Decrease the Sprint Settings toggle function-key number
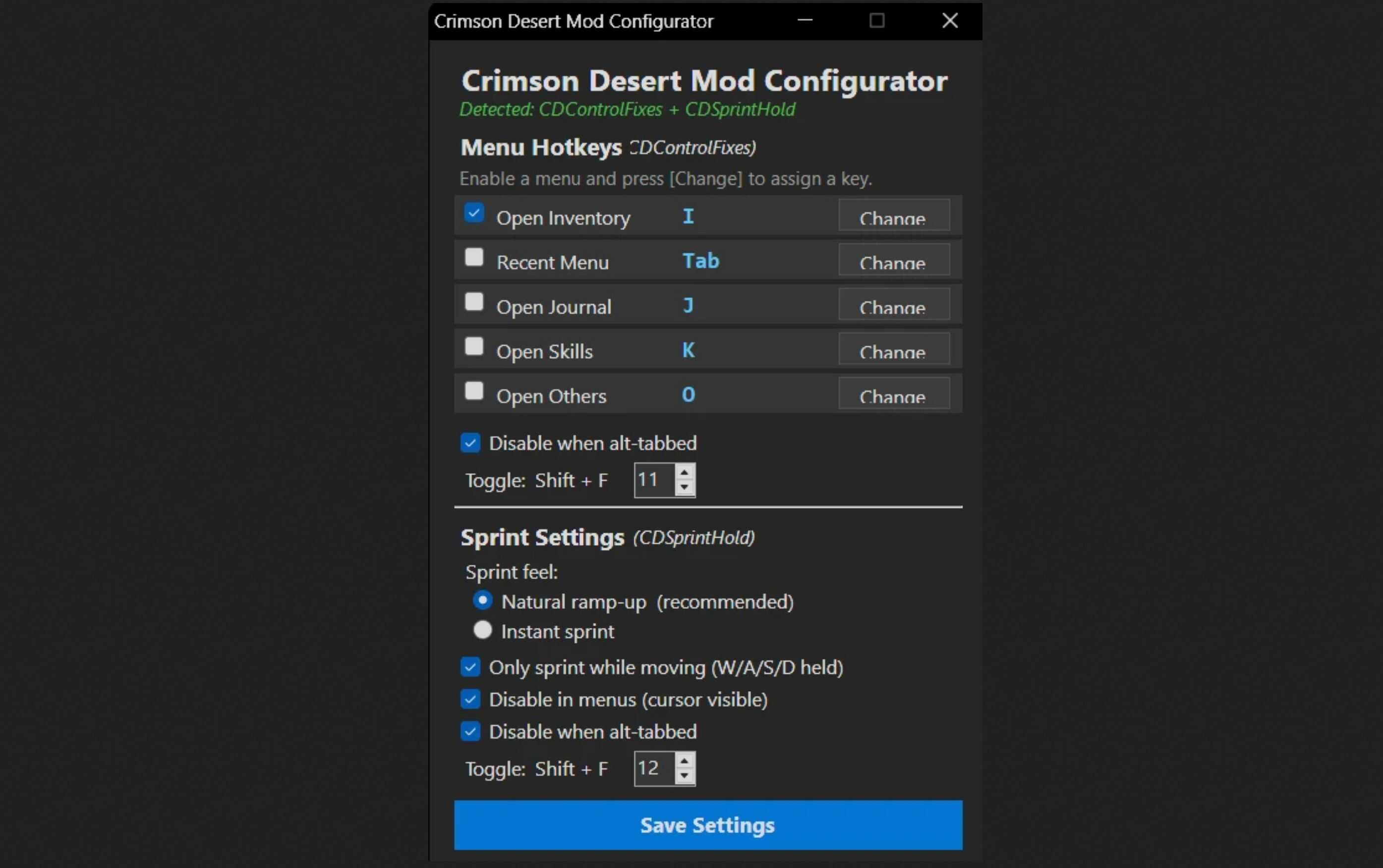The image size is (1383, 868). 685,776
